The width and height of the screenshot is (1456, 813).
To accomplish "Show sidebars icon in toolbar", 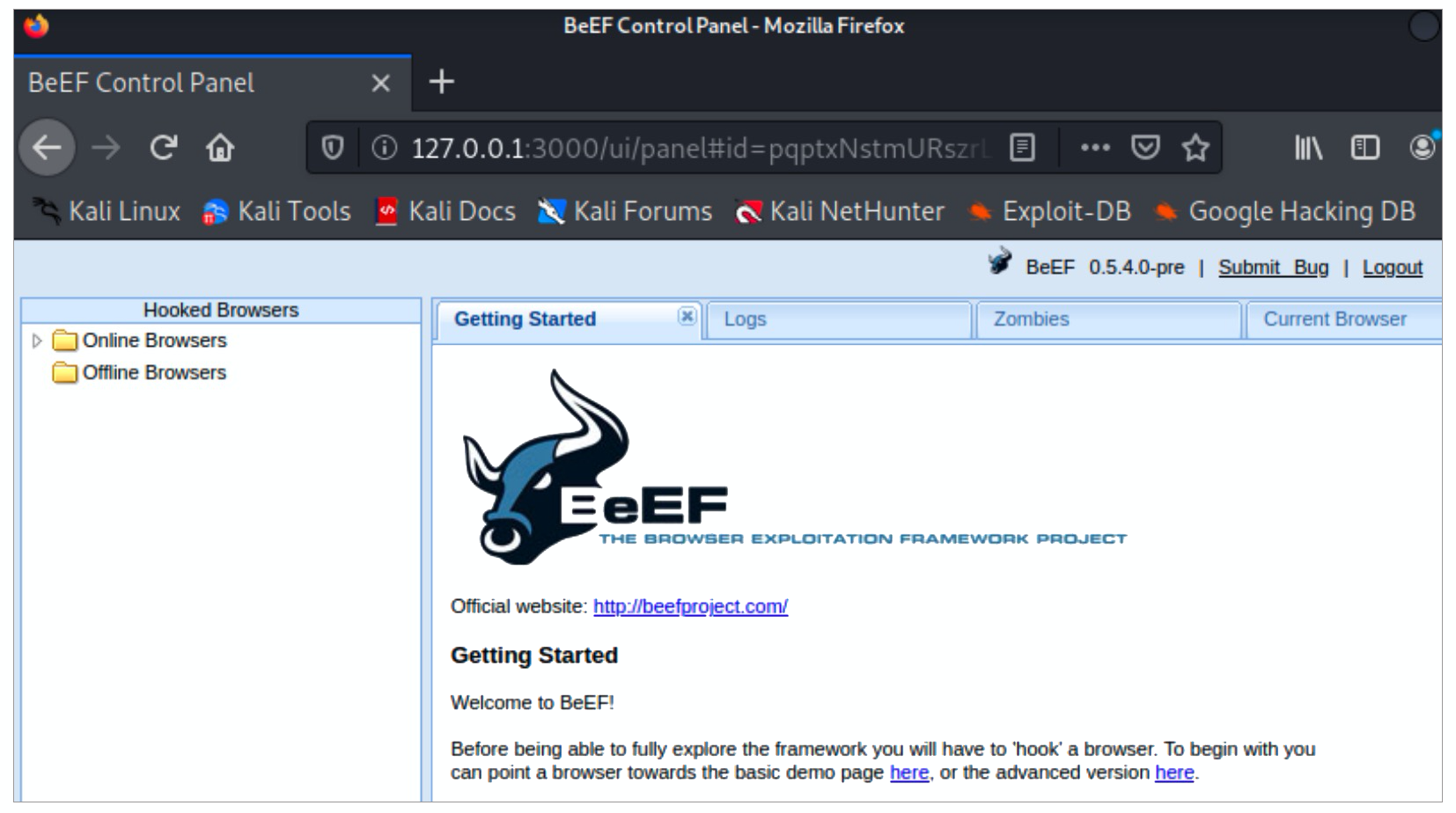I will click(x=1364, y=148).
